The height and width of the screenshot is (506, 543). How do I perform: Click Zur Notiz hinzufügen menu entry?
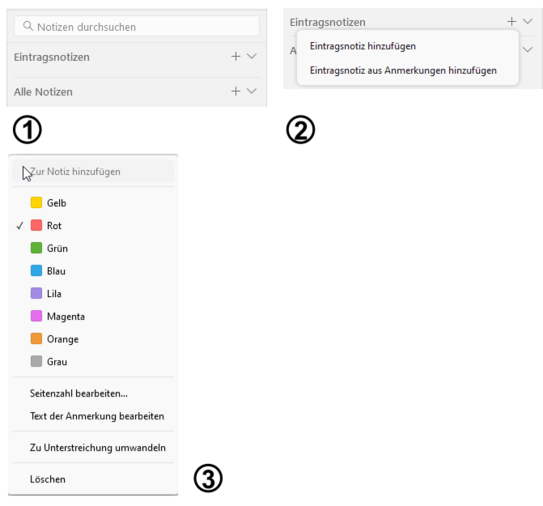pos(93,171)
